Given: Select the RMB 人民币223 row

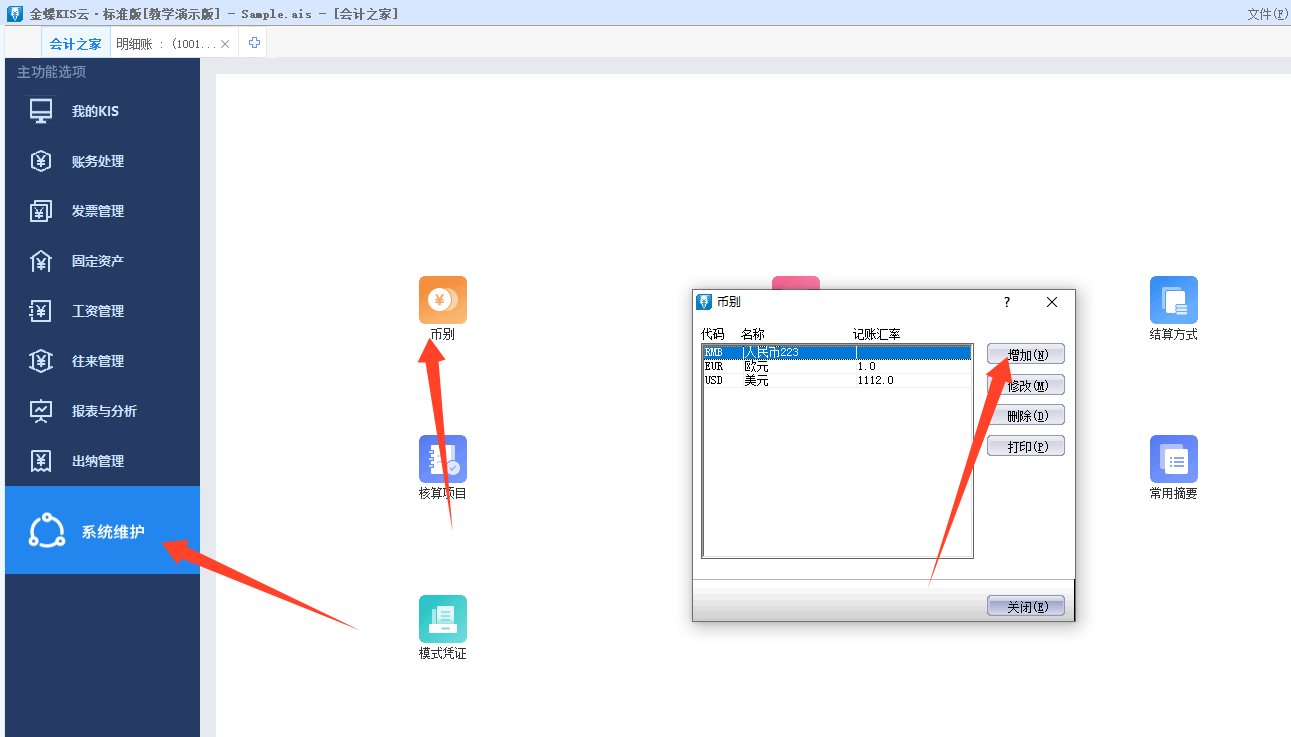Looking at the screenshot, I should coord(837,352).
